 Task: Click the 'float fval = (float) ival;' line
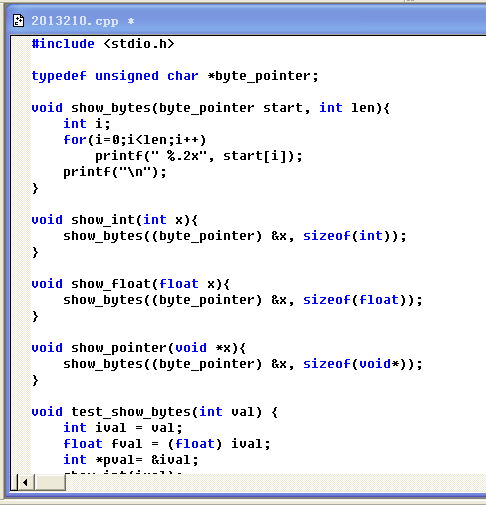(167, 444)
